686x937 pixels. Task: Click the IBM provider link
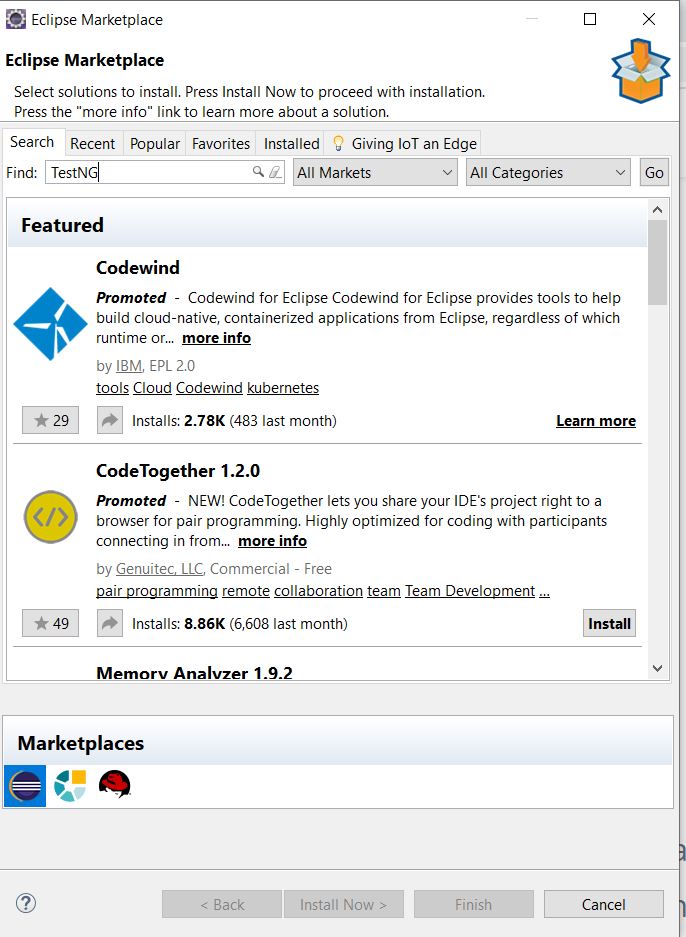point(128,366)
